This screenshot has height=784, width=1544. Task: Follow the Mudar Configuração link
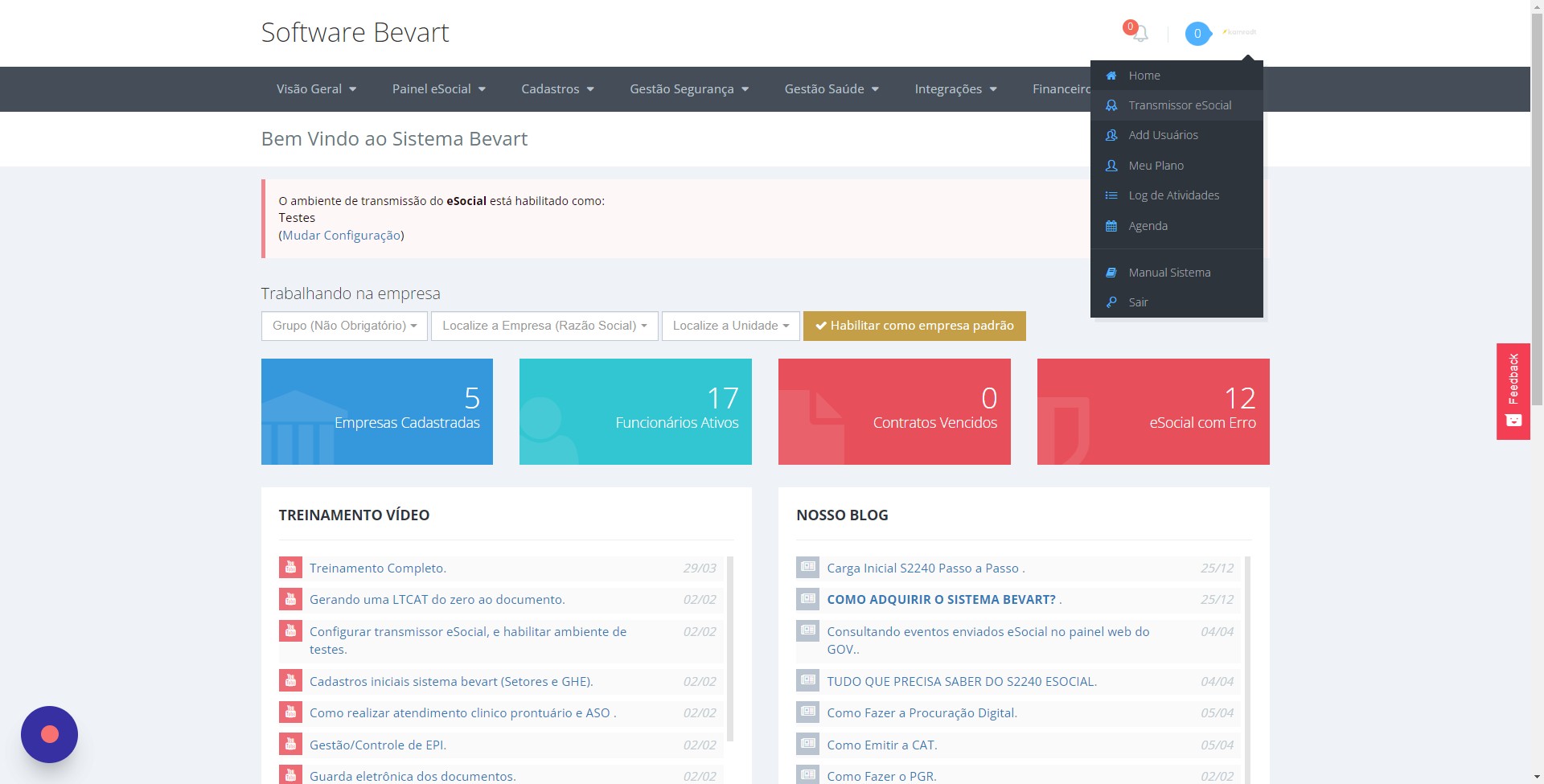[342, 236]
